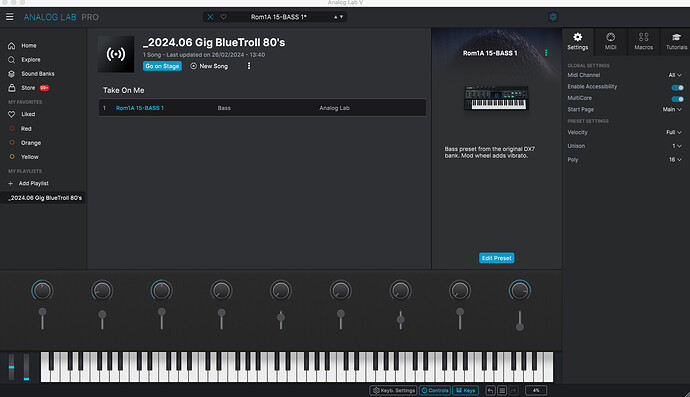Go to the Home page
690x397 pixels.
click(29, 45)
